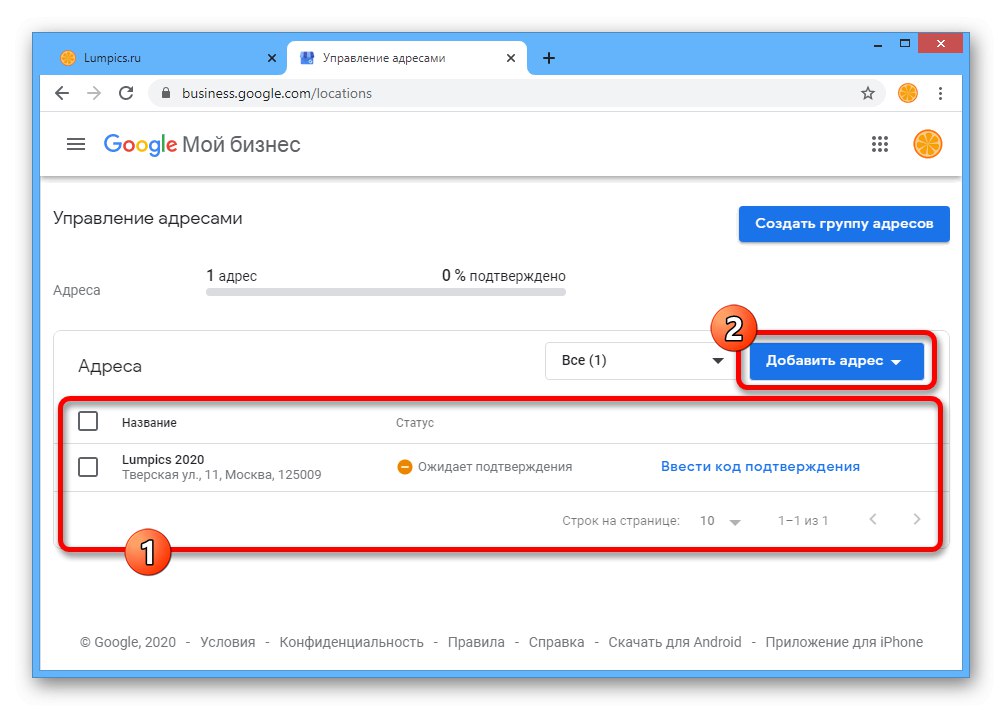Image resolution: width=1002 pixels, height=710 pixels.
Task: Tick the select-all checkbox in the table header
Action: 88,422
